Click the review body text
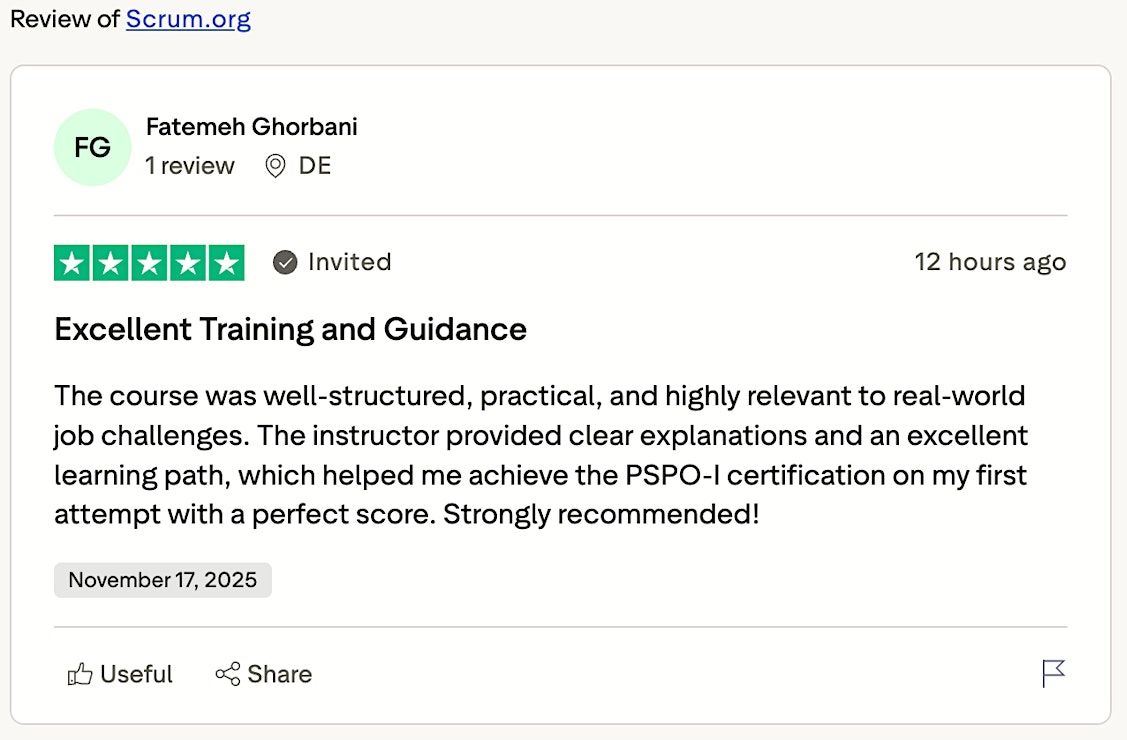Image resolution: width=1127 pixels, height=740 pixels. tap(541, 455)
